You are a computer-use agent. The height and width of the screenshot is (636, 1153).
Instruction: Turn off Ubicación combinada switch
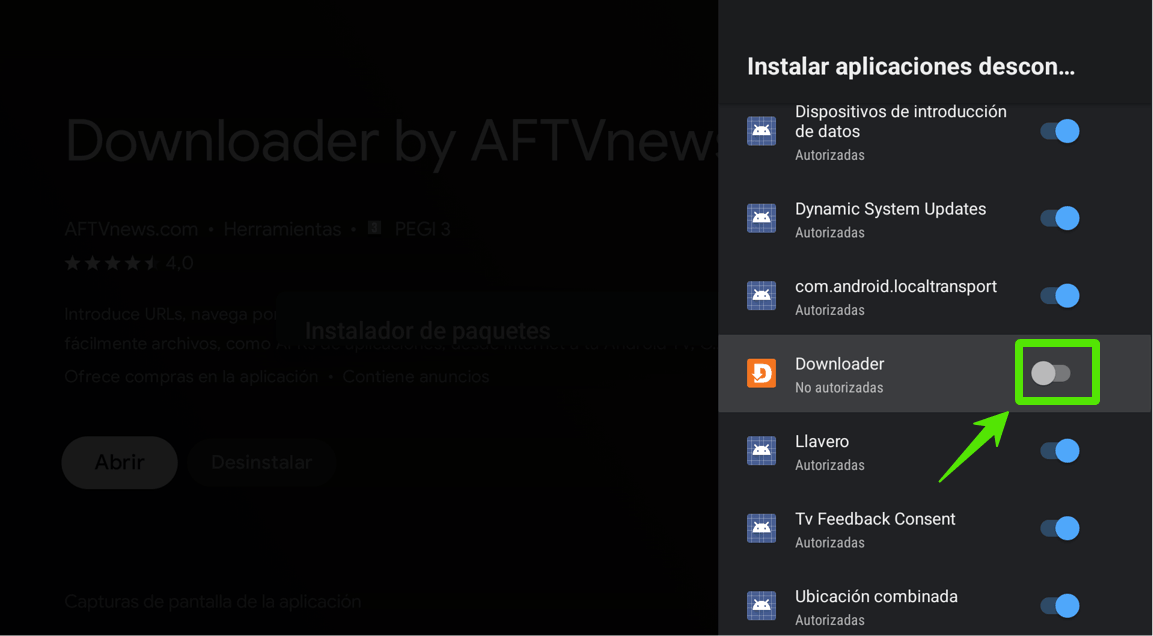[1060, 606]
